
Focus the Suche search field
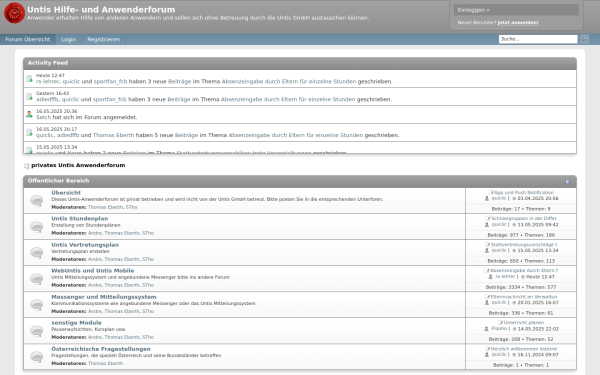(538, 39)
